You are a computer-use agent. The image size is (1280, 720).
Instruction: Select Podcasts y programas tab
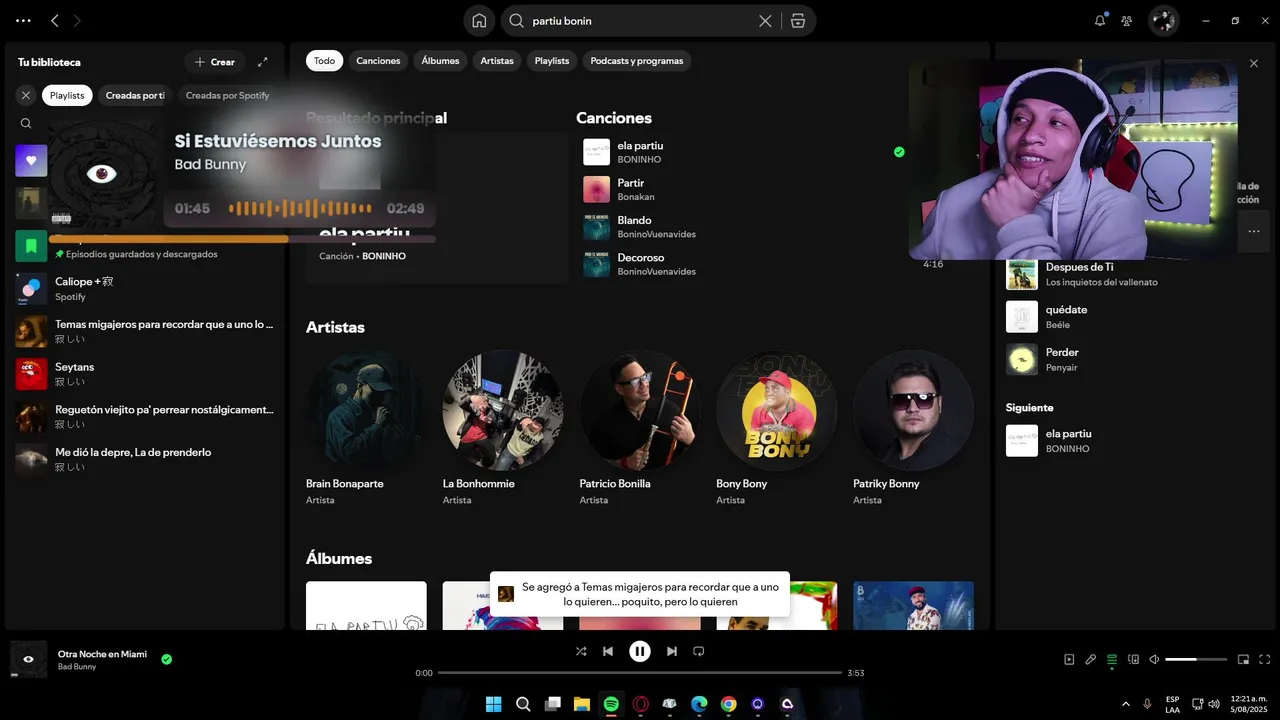637,61
